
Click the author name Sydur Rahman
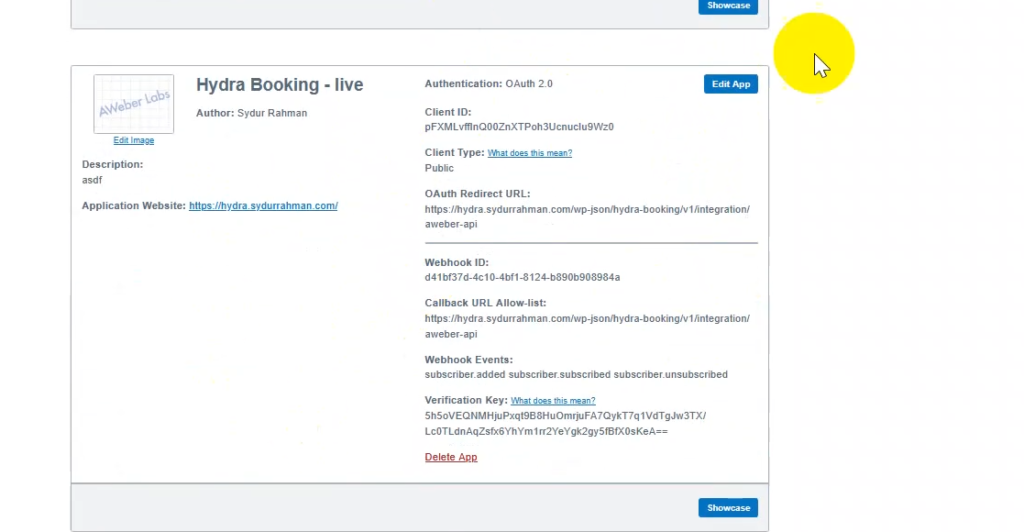(272, 113)
